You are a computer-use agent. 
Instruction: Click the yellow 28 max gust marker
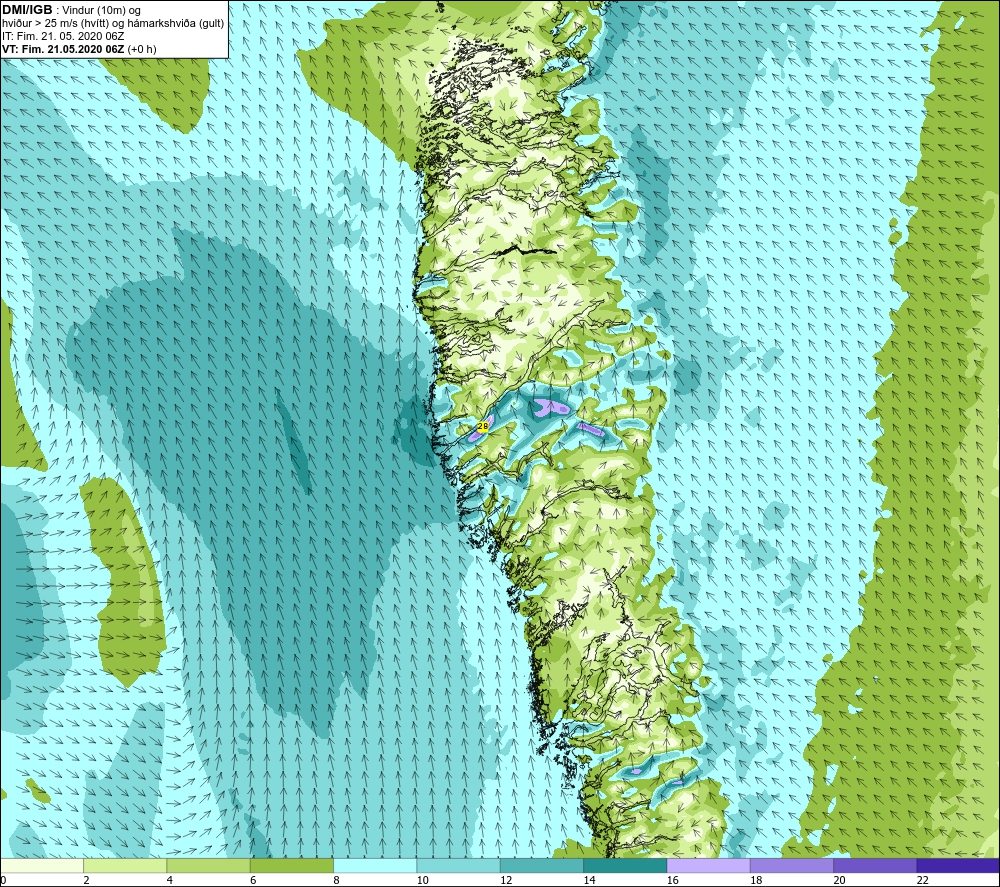(x=483, y=426)
